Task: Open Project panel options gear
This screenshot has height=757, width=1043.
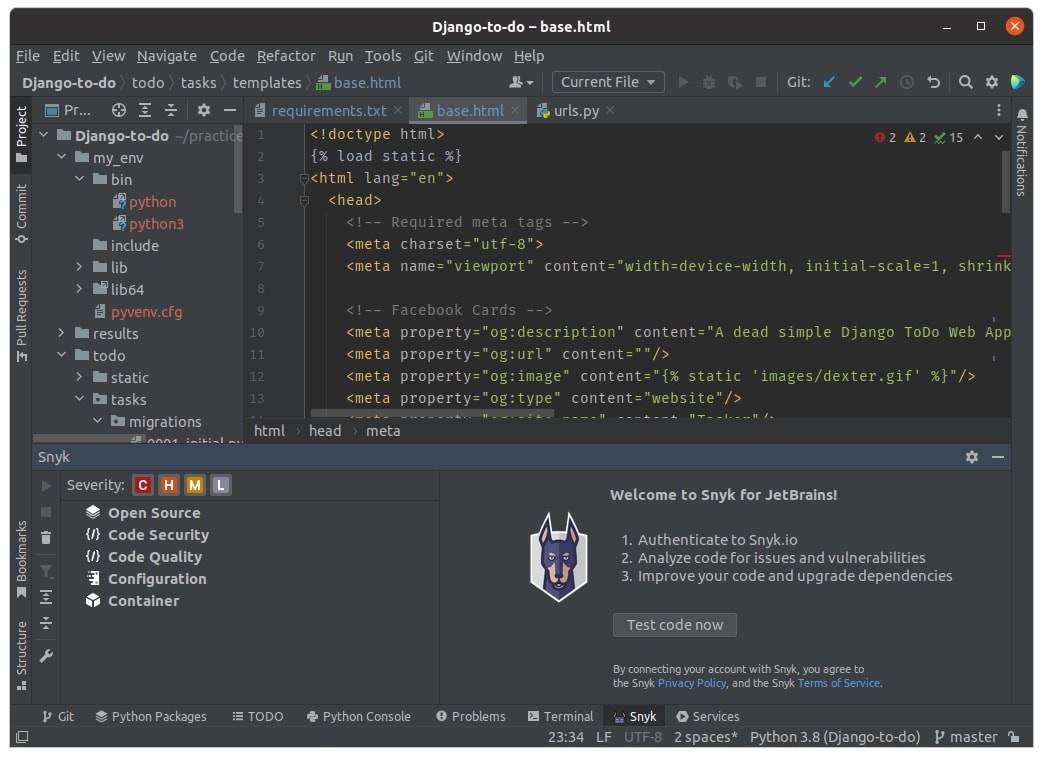Action: pos(204,110)
